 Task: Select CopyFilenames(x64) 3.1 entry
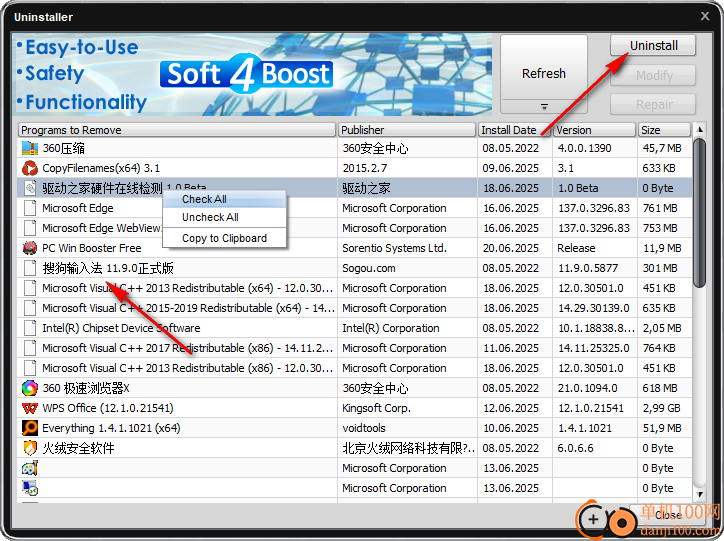101,168
